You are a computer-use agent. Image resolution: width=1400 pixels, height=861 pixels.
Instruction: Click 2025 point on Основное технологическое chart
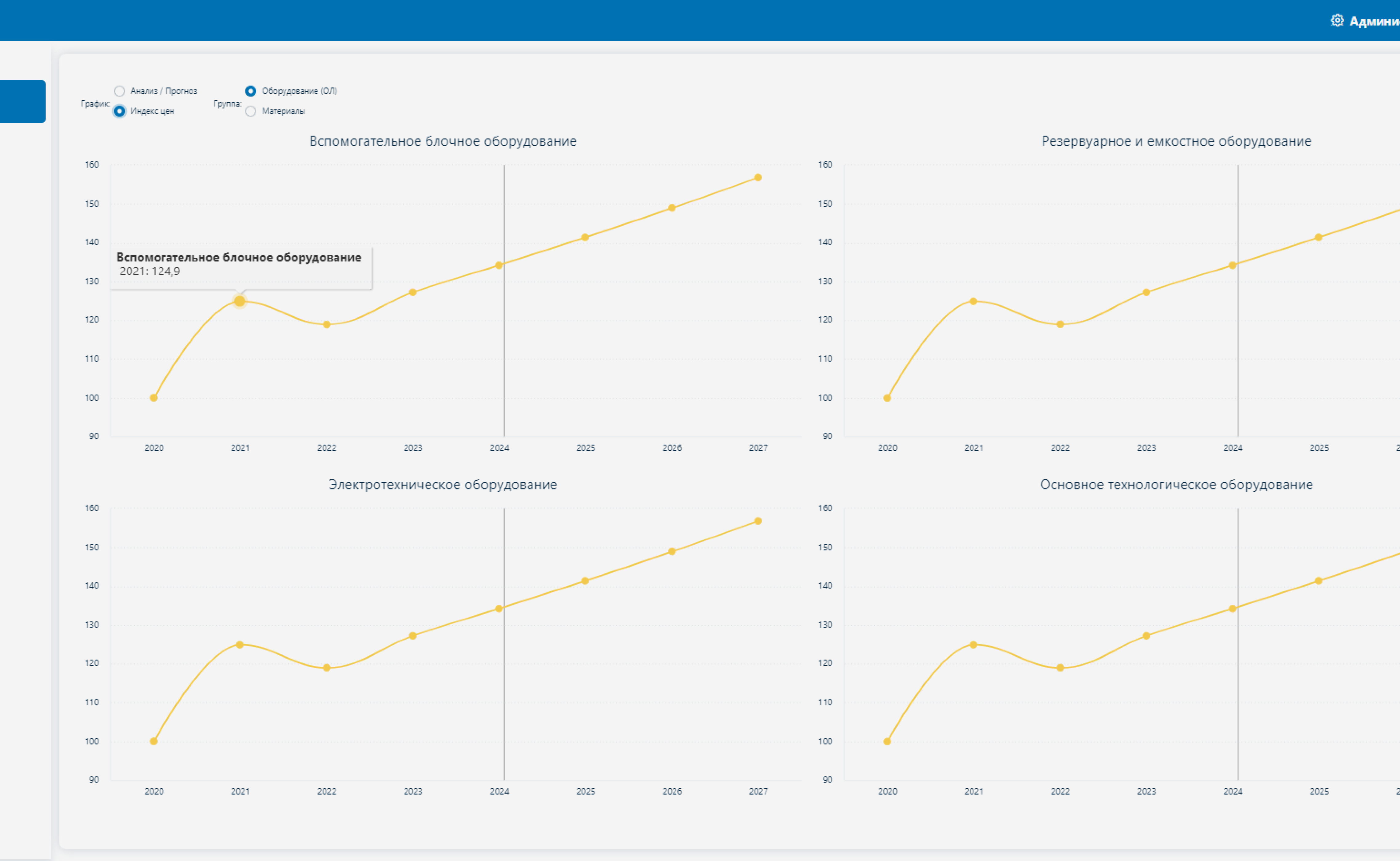(1318, 581)
